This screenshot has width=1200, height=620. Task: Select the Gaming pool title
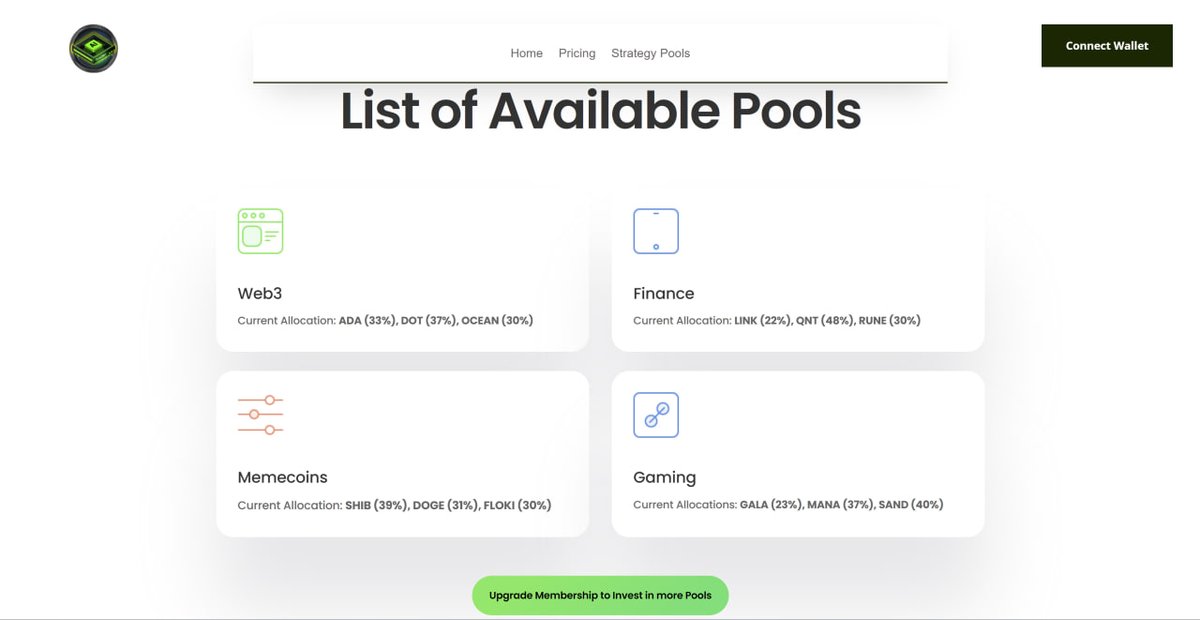pyautogui.click(x=665, y=478)
